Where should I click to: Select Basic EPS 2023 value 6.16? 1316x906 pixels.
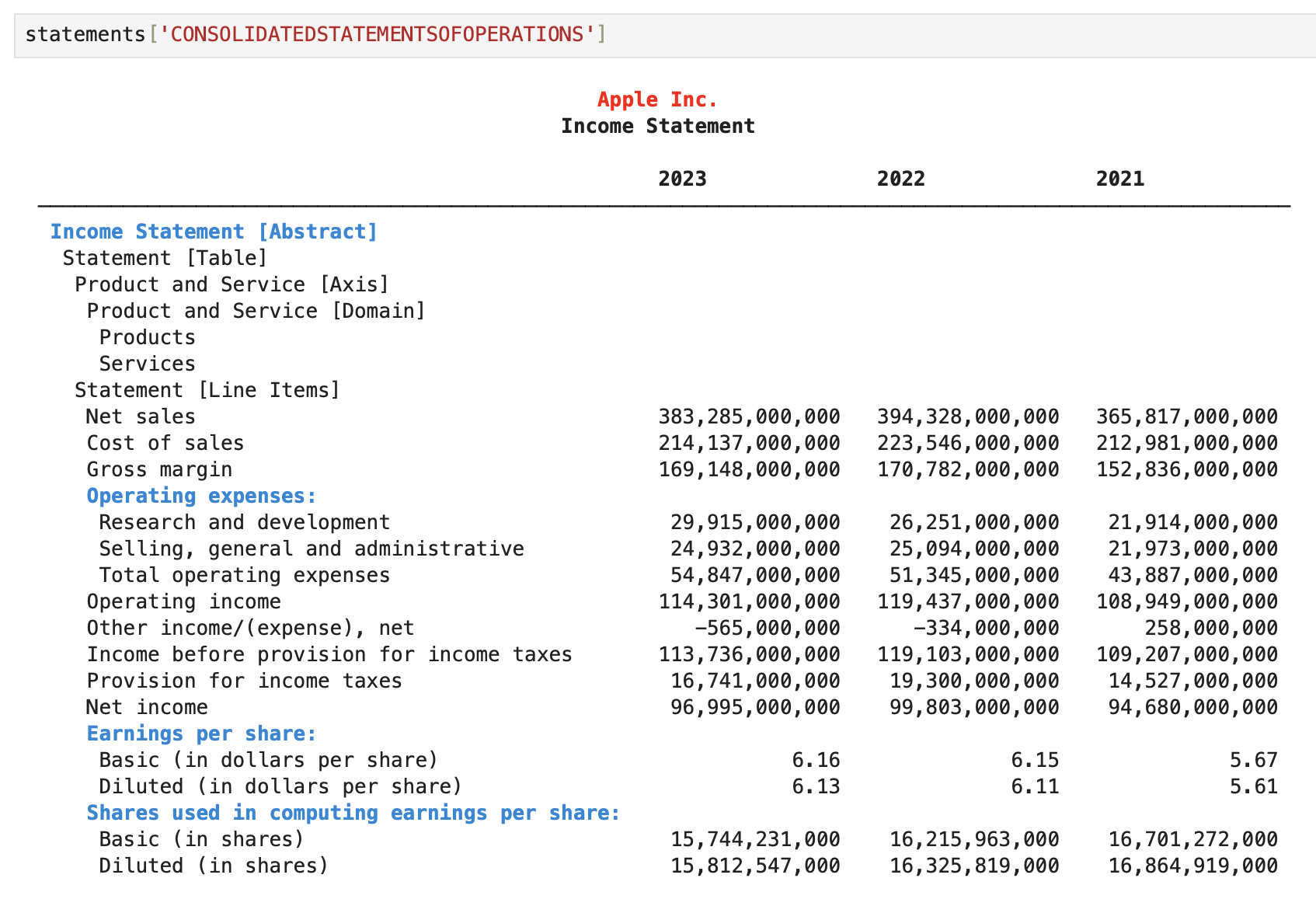click(x=816, y=760)
